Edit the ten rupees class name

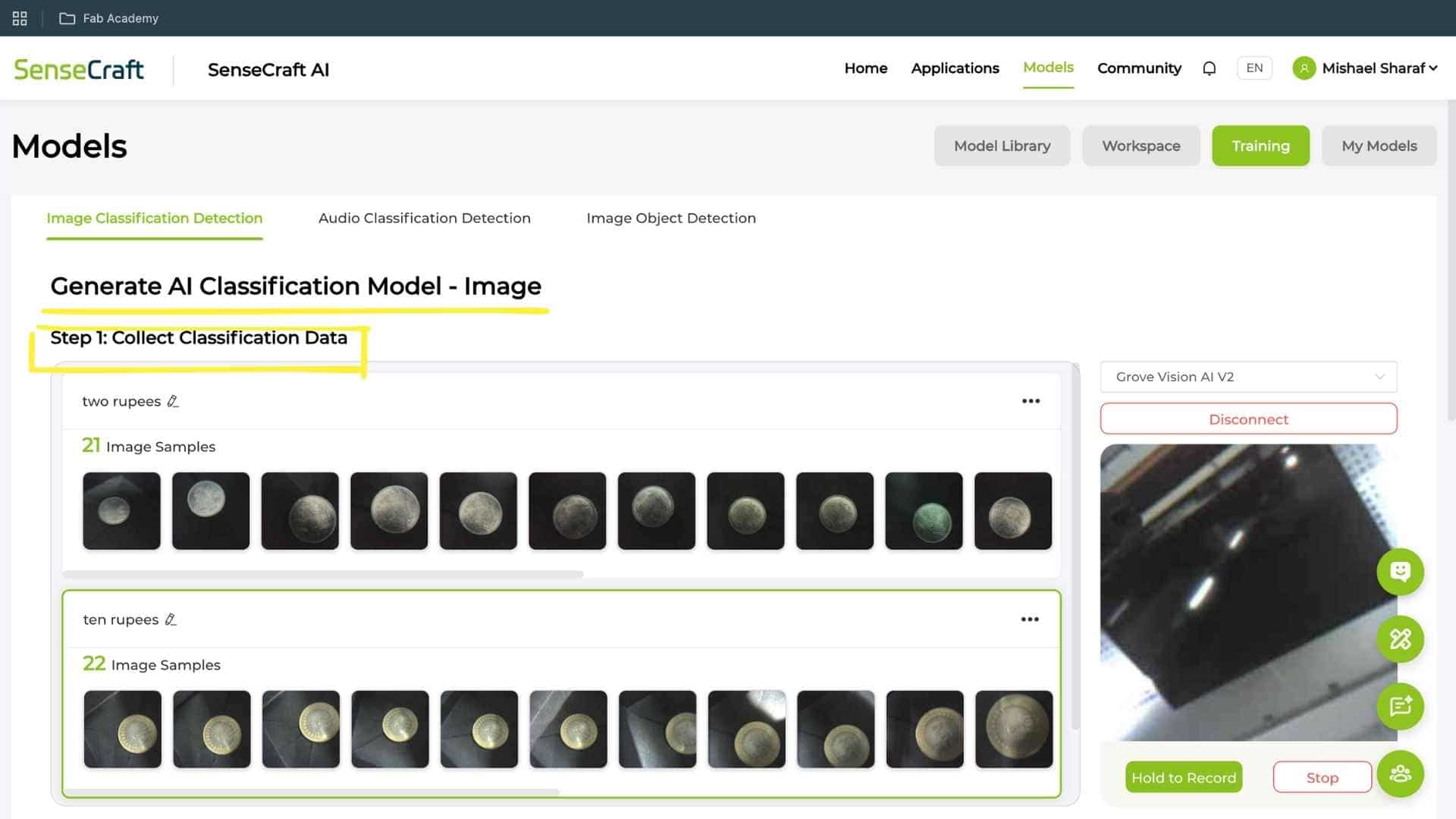[171, 620]
